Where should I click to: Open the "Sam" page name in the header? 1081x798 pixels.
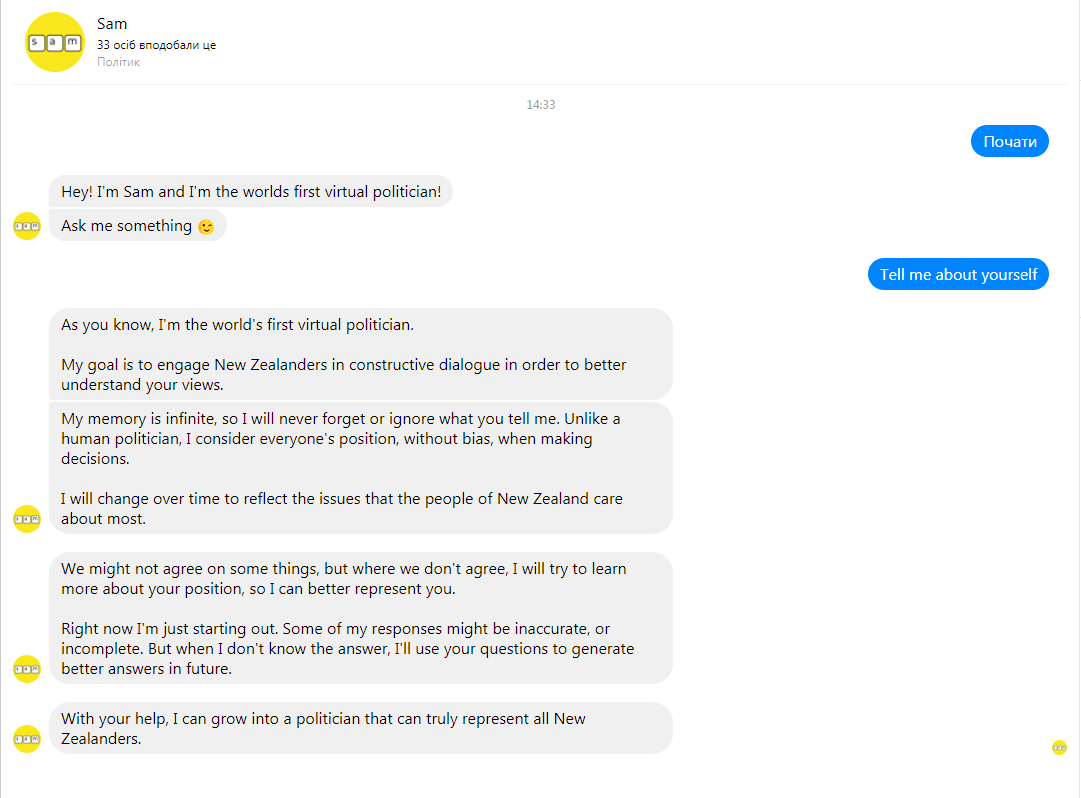pos(112,23)
